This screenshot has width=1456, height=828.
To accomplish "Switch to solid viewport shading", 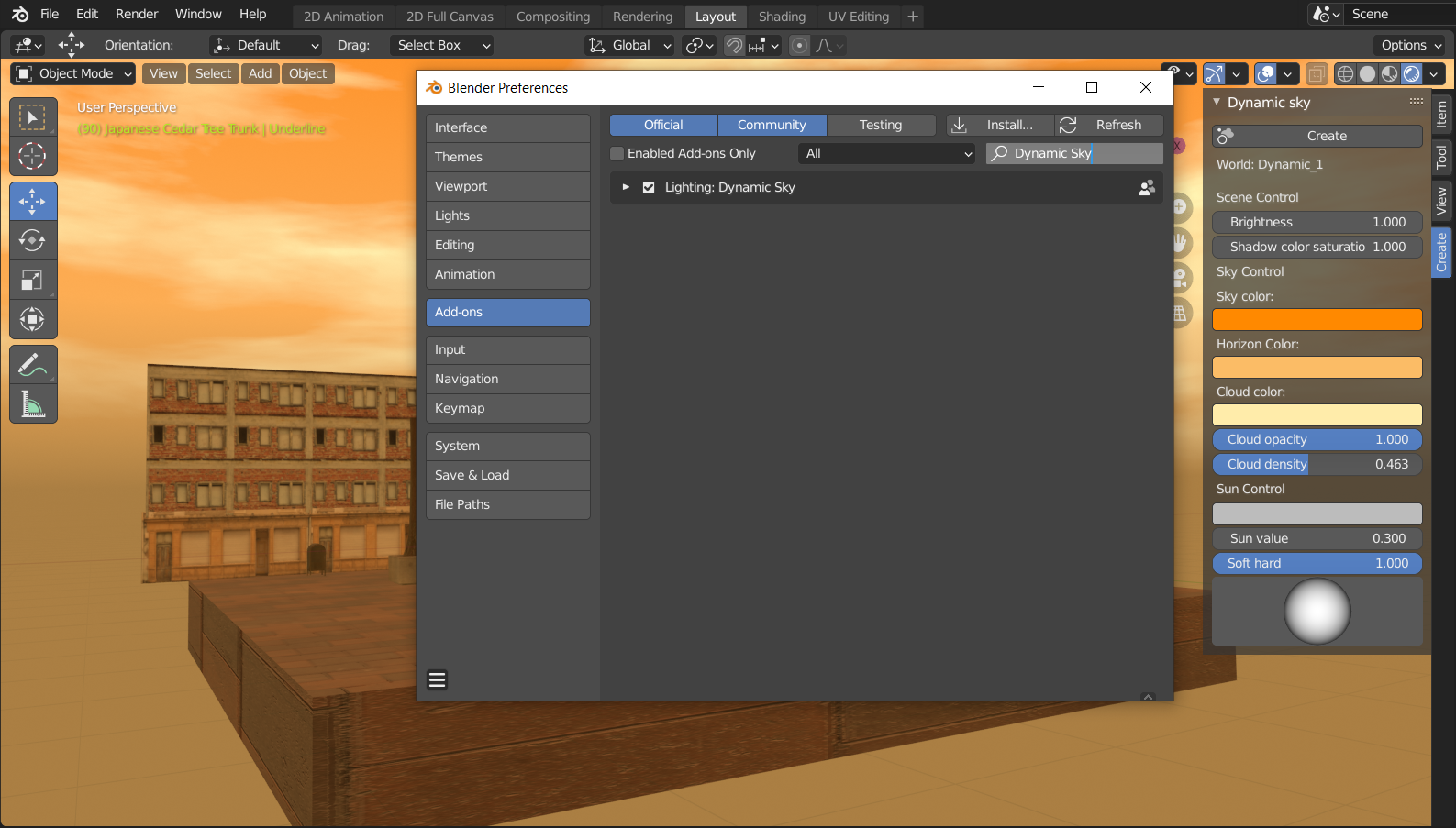I will pyautogui.click(x=1368, y=74).
